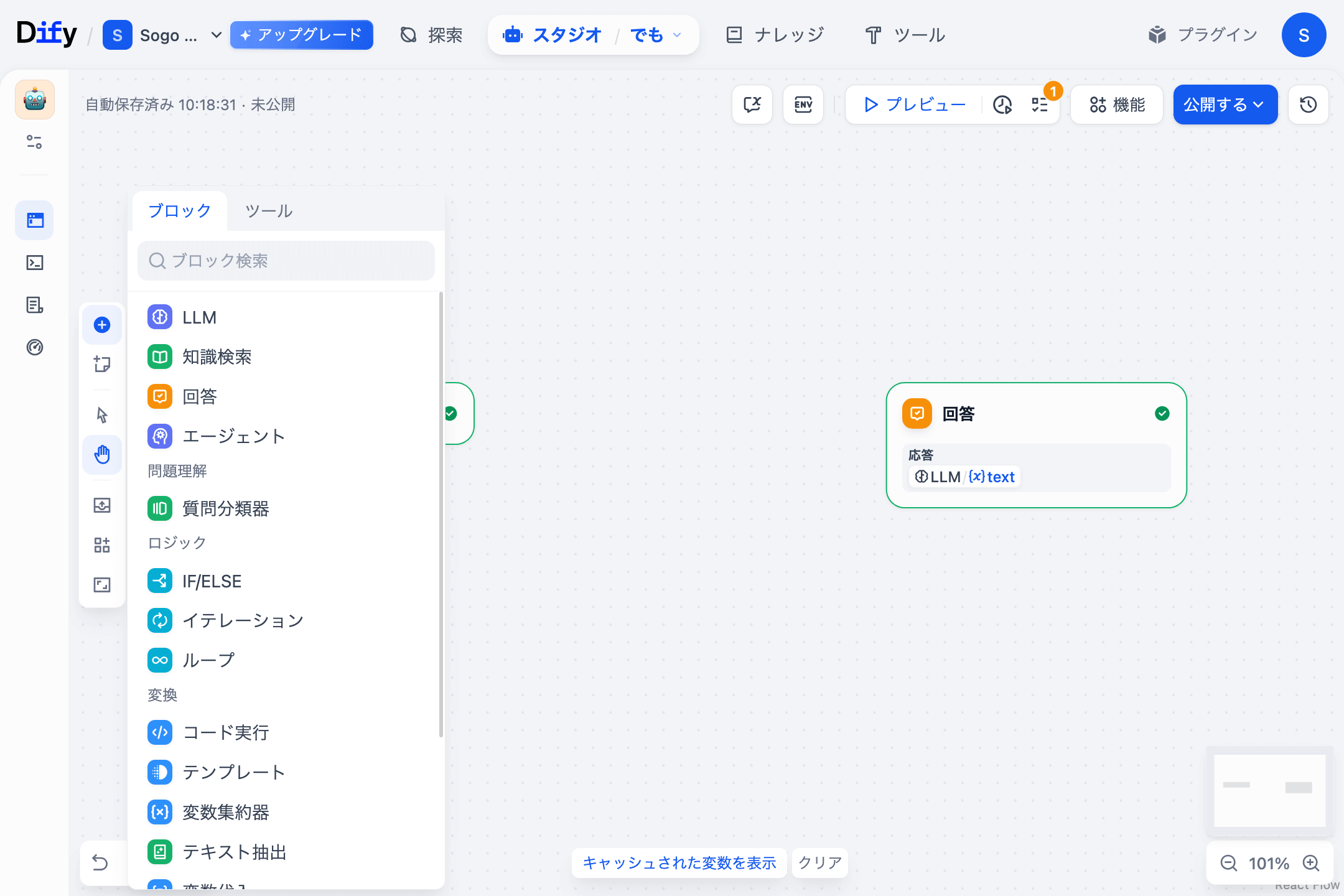The image size is (1344, 896).
Task: Click the organize blocks icon in canvas toolbar
Action: pos(102,546)
